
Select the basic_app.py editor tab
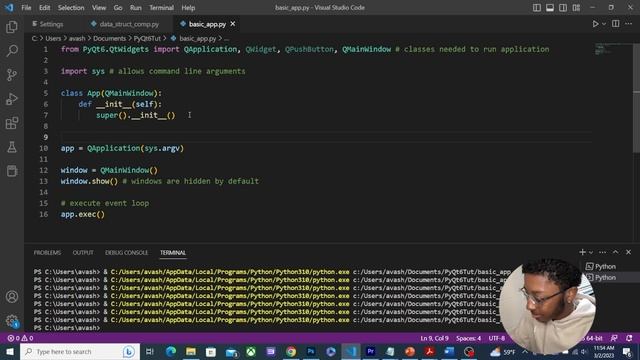207,24
